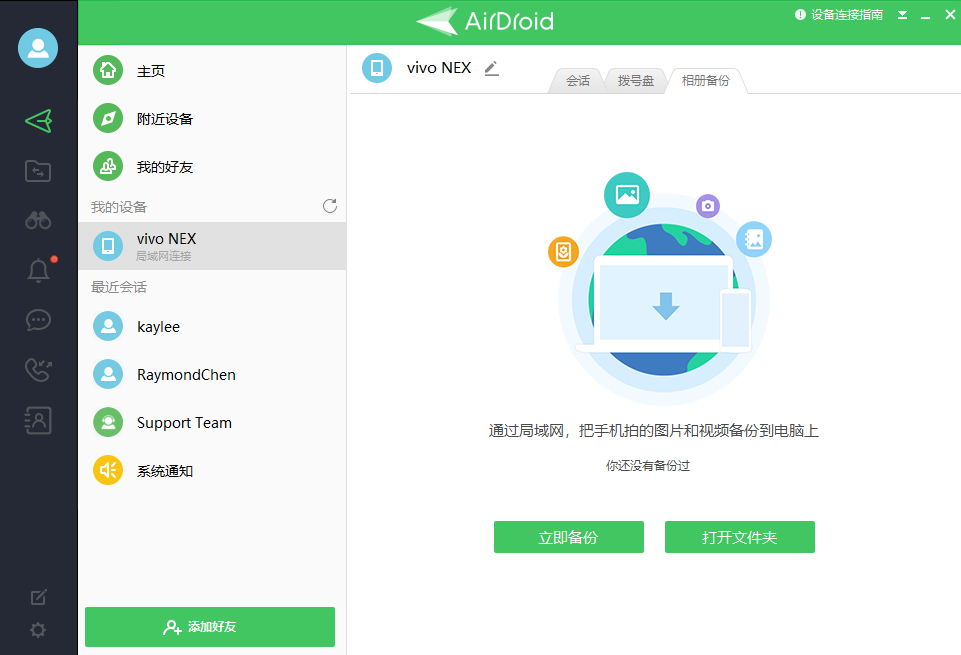
Task: Open the user profile avatar
Action: 38,48
